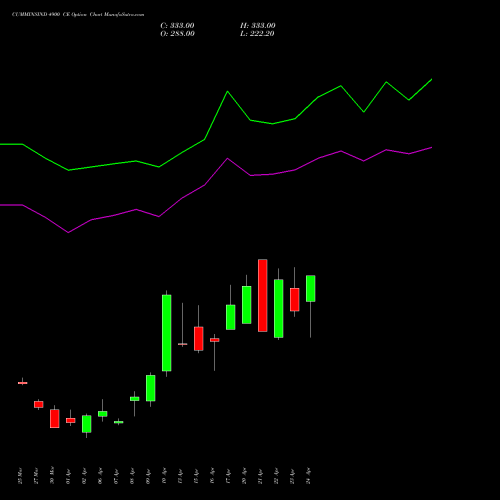Select the close value C: 333.00
This screenshot has width=500, height=500.
click(x=177, y=26)
